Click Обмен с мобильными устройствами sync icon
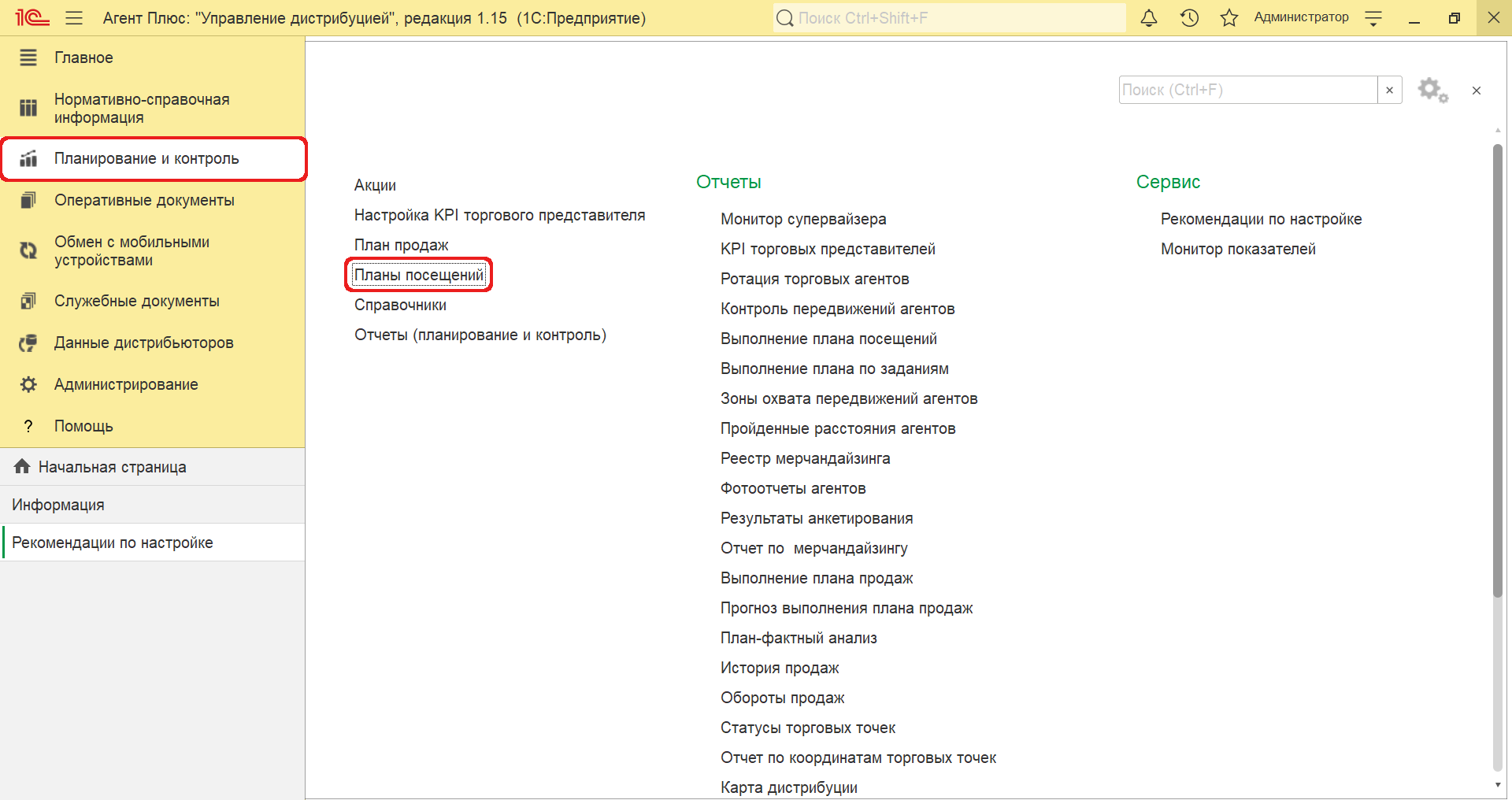Screen dimensions: 1512x800 [x=28, y=250]
